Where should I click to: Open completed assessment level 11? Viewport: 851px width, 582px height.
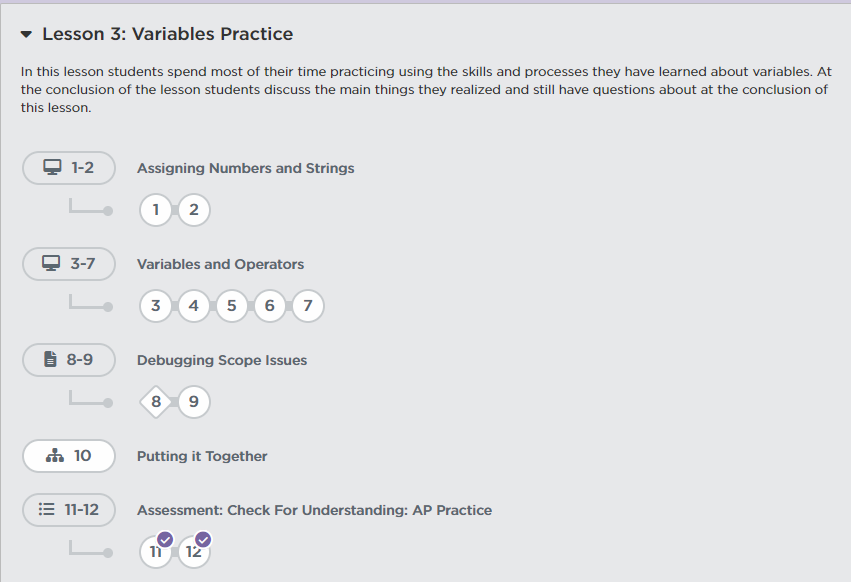(x=156, y=552)
